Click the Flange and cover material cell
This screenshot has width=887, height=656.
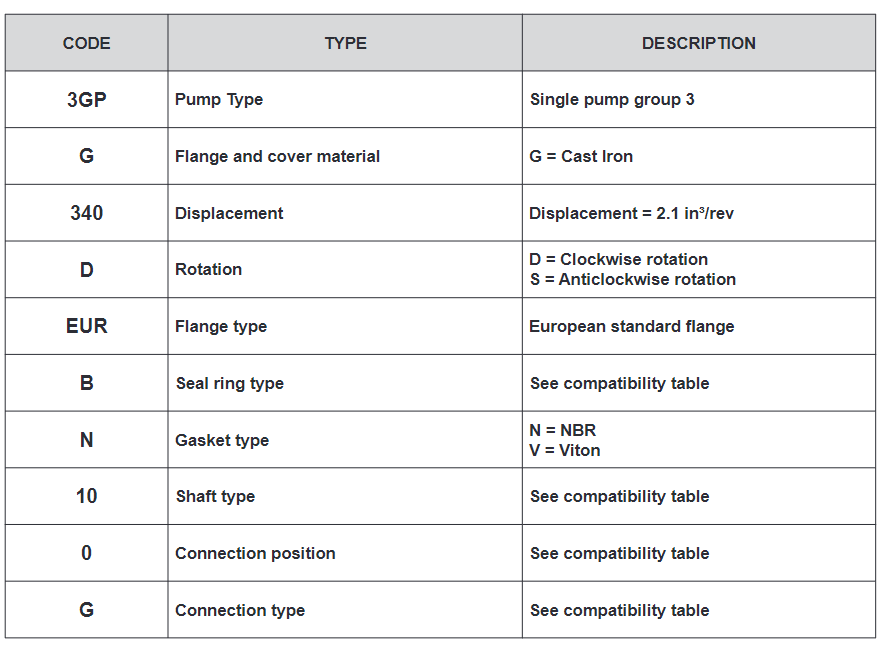(x=277, y=156)
